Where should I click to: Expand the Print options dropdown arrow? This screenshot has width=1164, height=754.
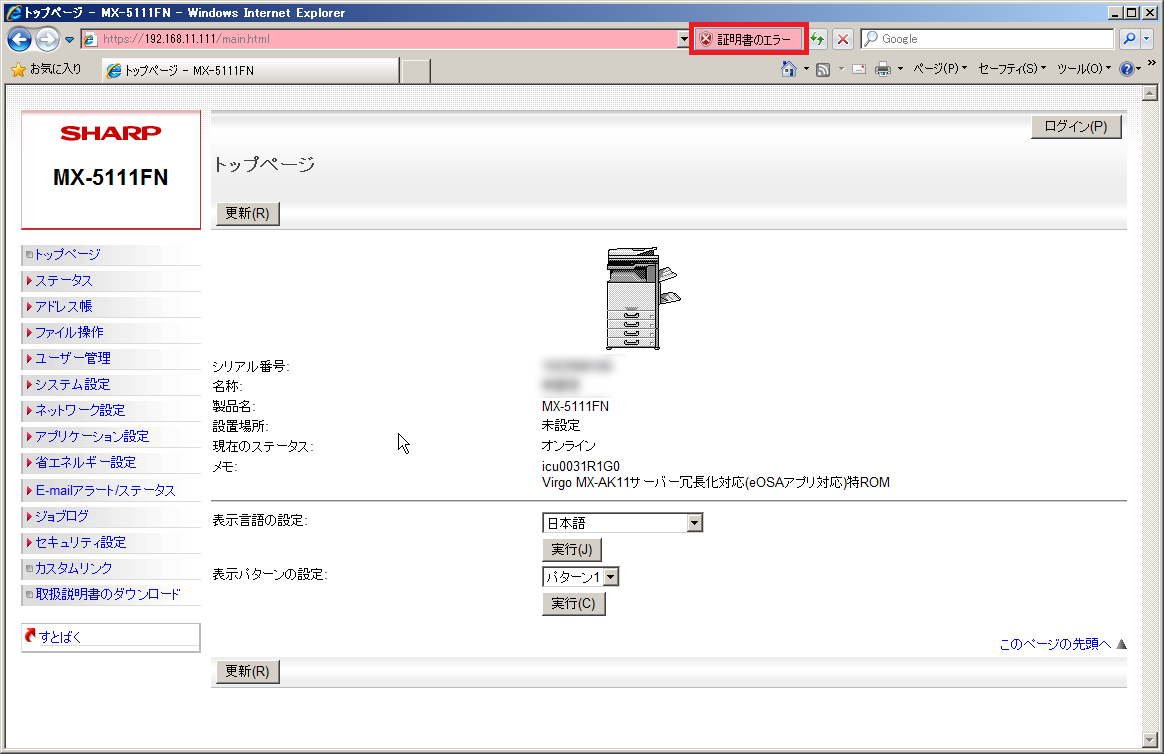[900, 69]
